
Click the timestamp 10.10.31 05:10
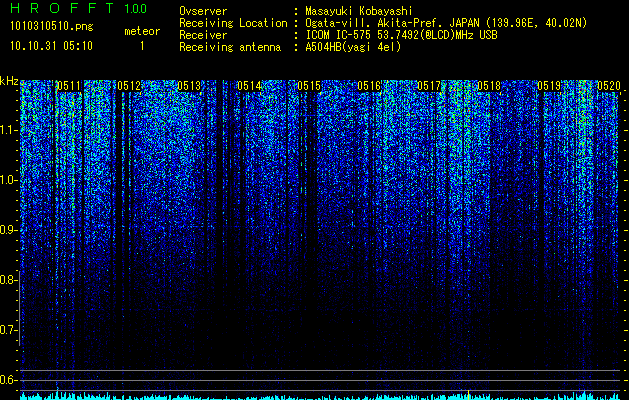point(51,46)
